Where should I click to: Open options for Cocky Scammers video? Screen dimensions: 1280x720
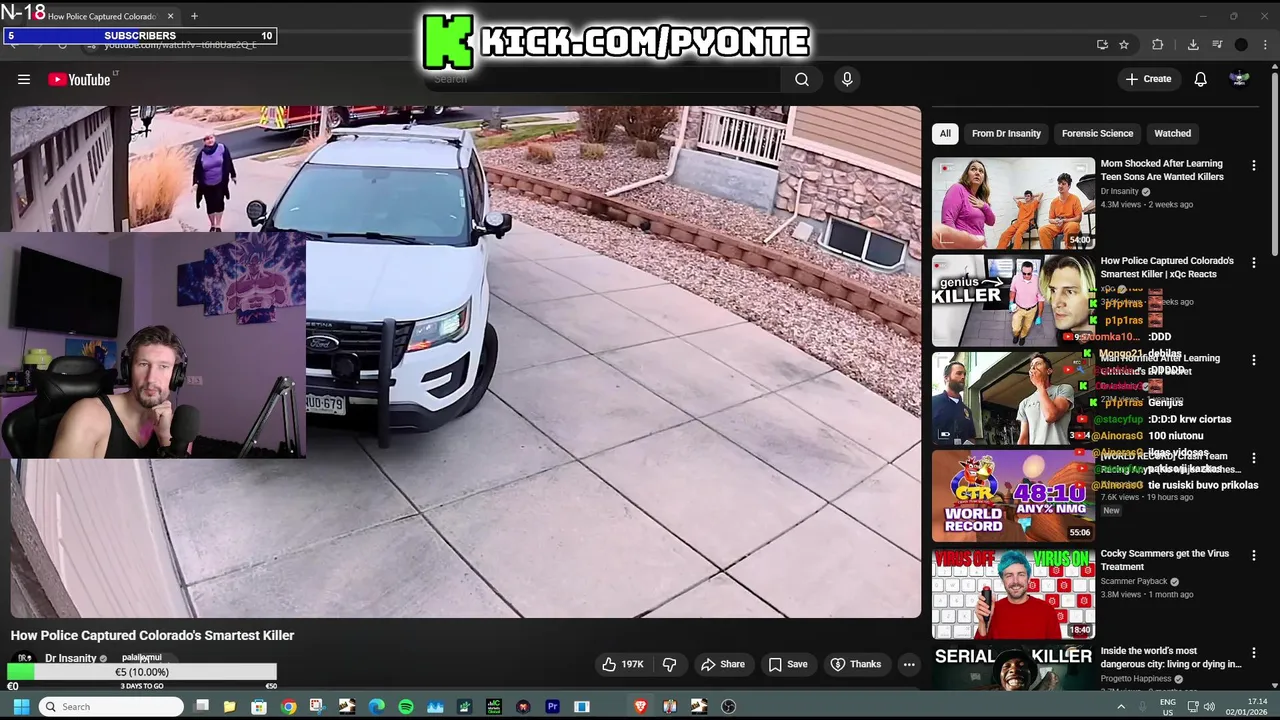click(1254, 555)
